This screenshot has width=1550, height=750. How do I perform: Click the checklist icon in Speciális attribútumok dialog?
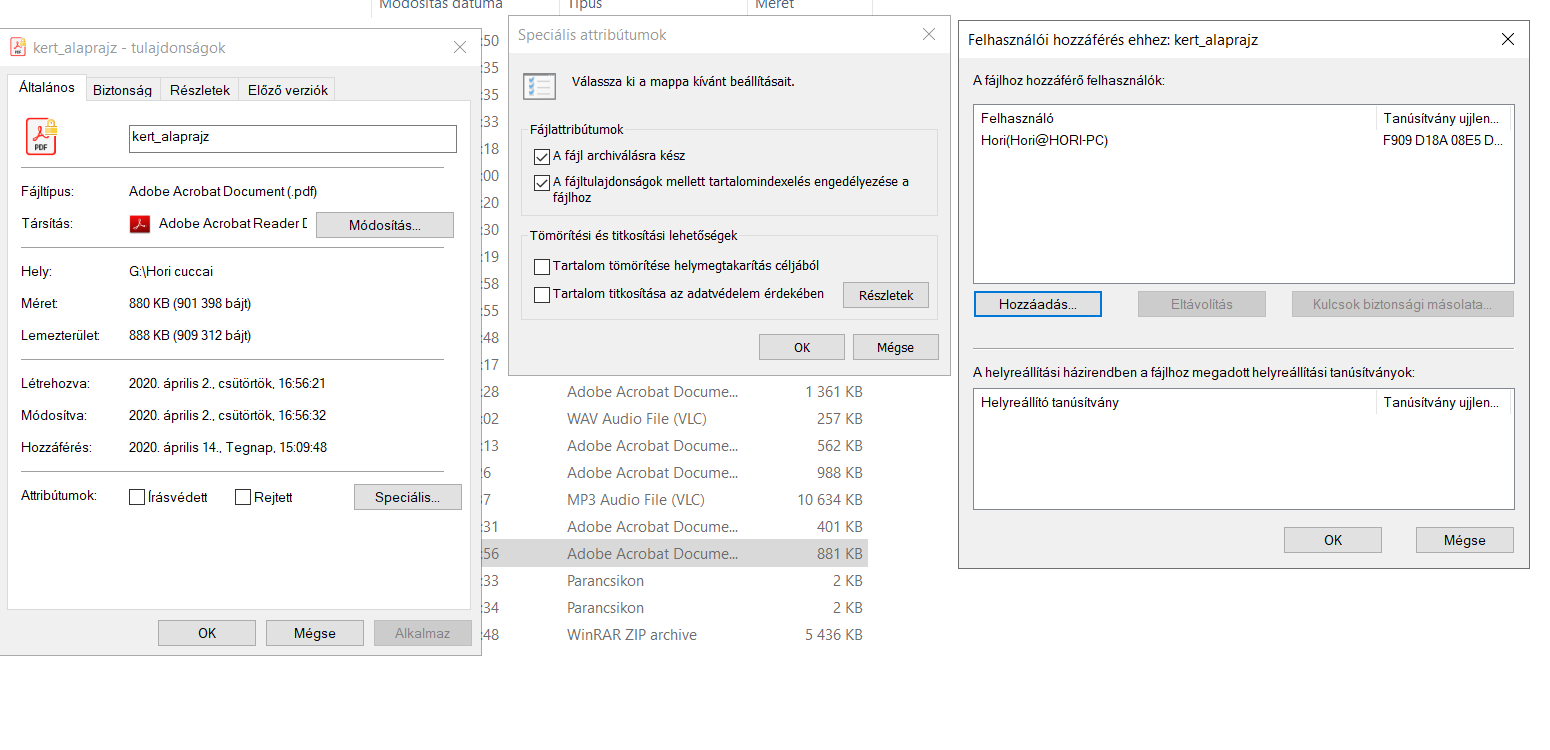coord(540,85)
